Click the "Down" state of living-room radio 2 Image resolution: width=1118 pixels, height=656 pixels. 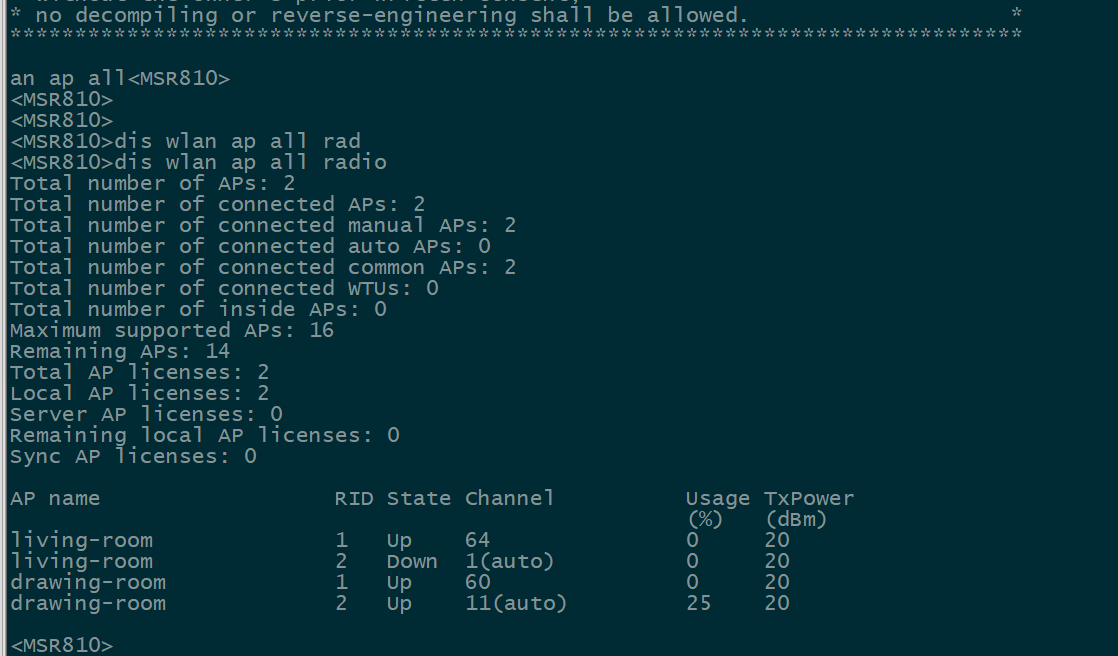pos(412,561)
